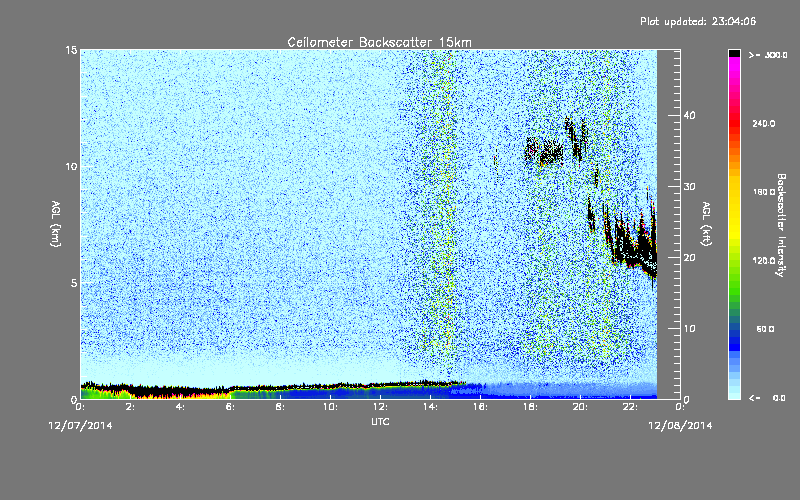Click the UTC x-axis title

[380, 422]
